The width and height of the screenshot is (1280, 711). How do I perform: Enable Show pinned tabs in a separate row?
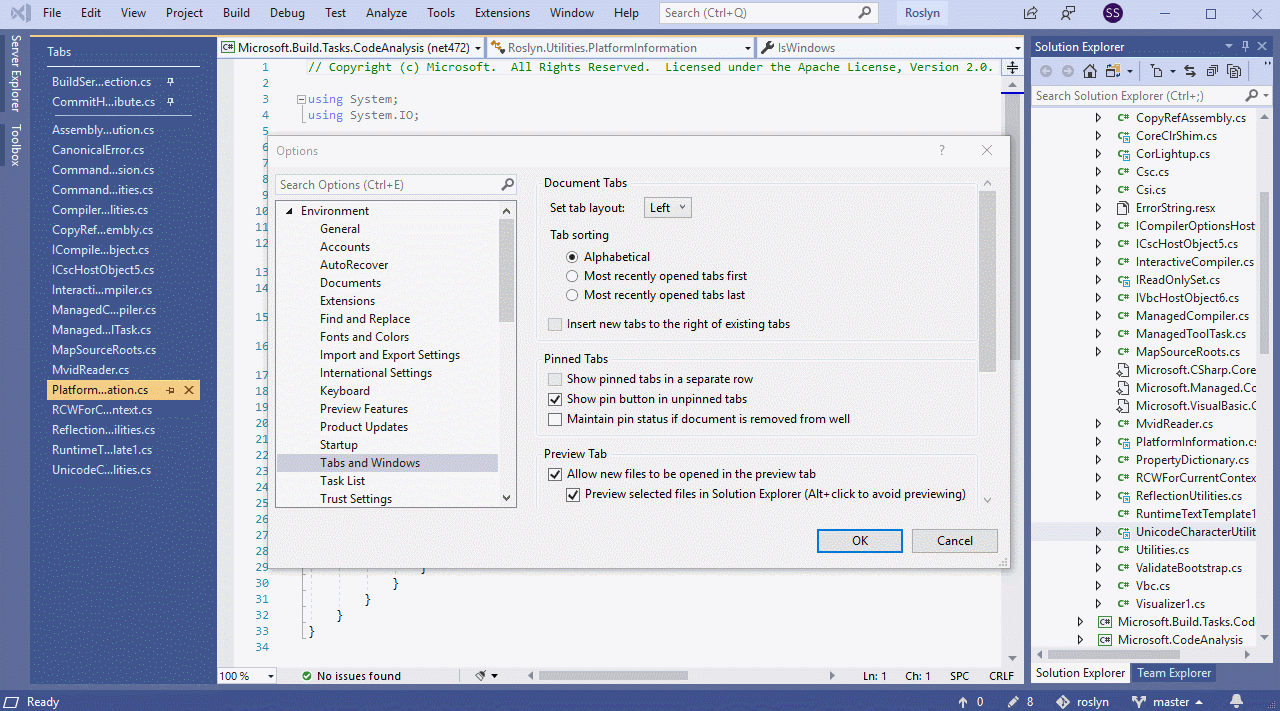555,379
